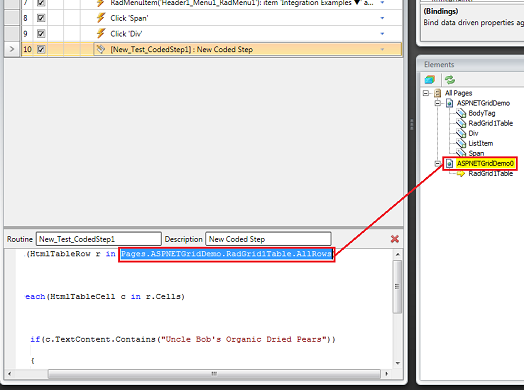This screenshot has width=524, height=390.
Task: Select the ListItem element
Action: (481, 143)
